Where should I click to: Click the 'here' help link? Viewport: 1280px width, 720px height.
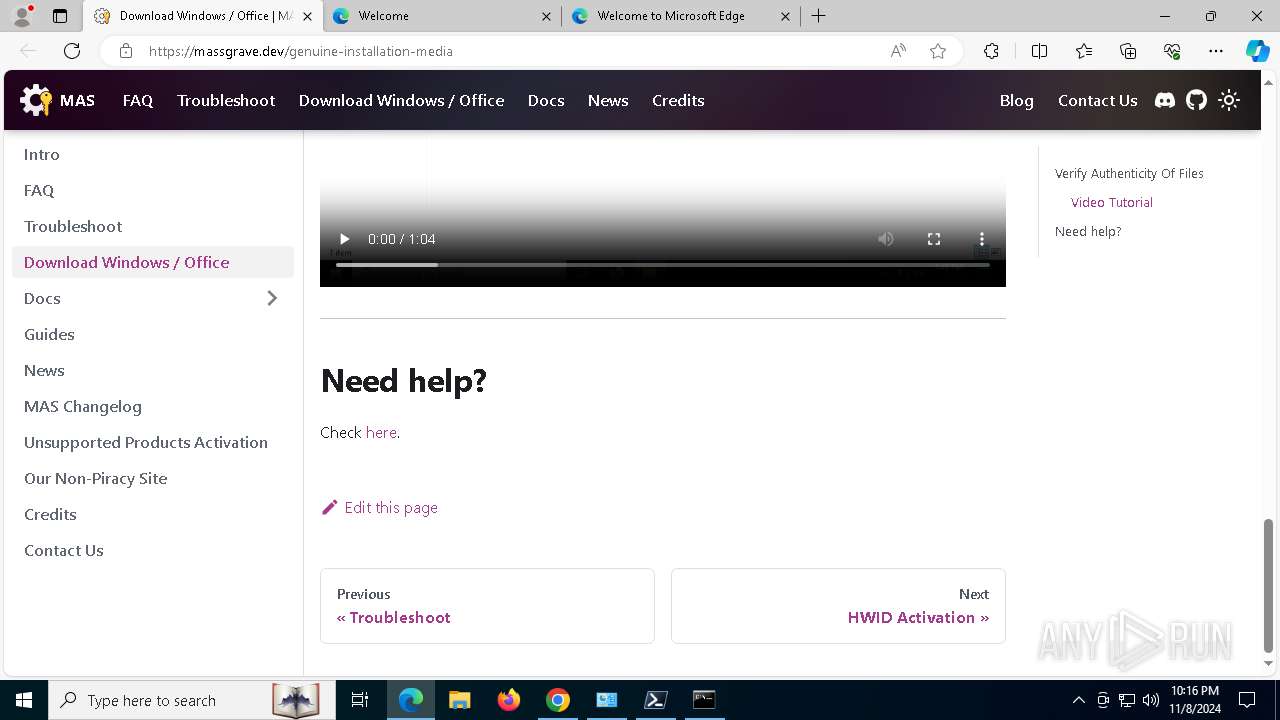click(381, 432)
